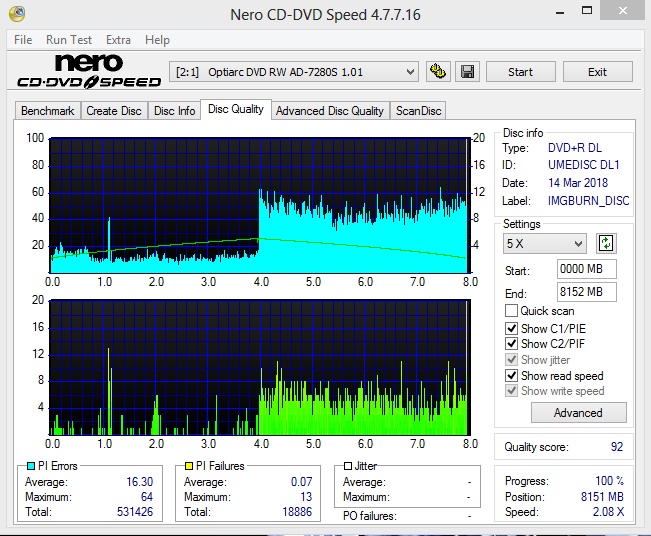Click the white Jitter legend swatch
This screenshot has height=536, width=651.
[x=348, y=466]
